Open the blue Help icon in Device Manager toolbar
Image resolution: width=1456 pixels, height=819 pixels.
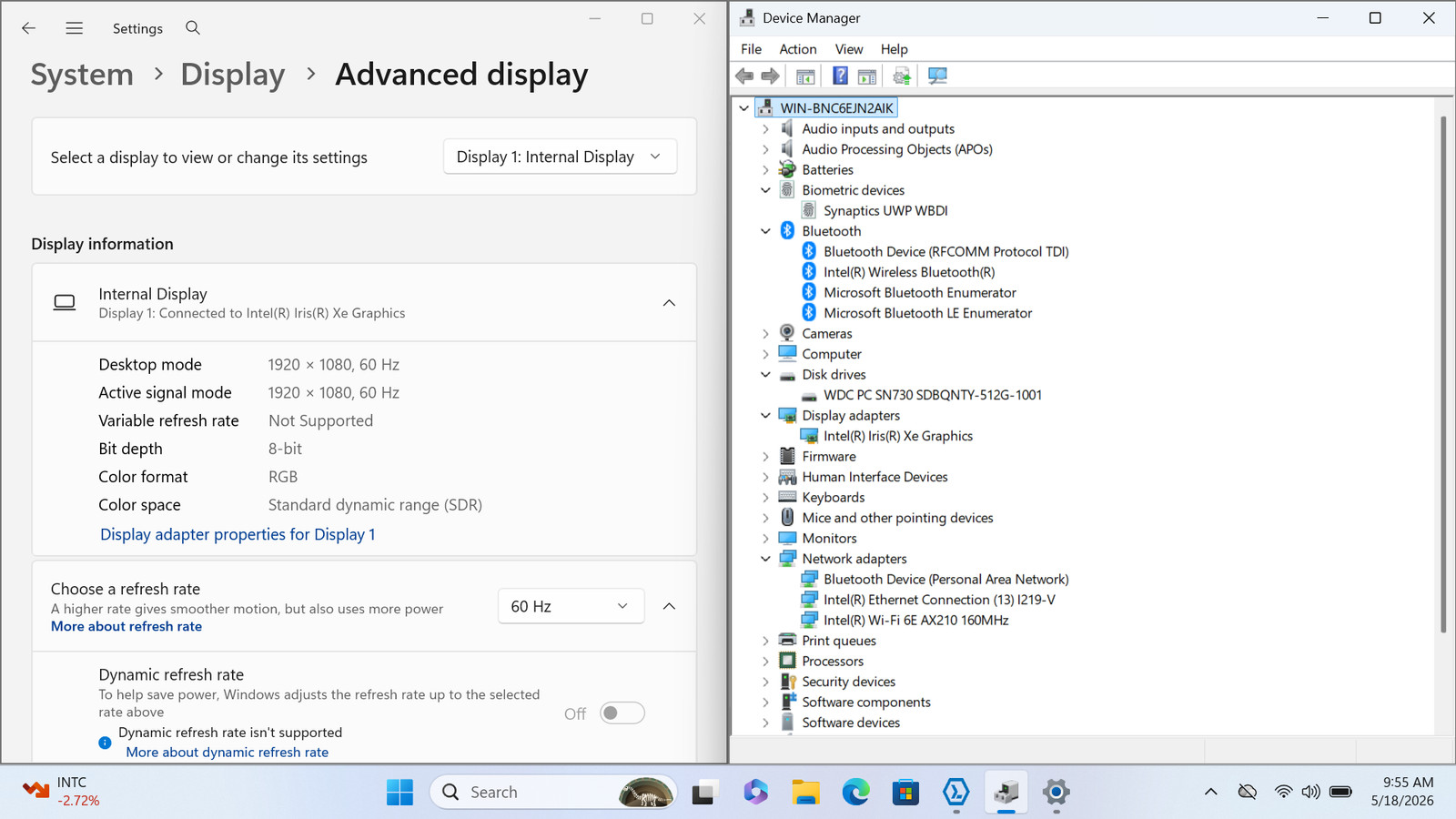pos(840,76)
